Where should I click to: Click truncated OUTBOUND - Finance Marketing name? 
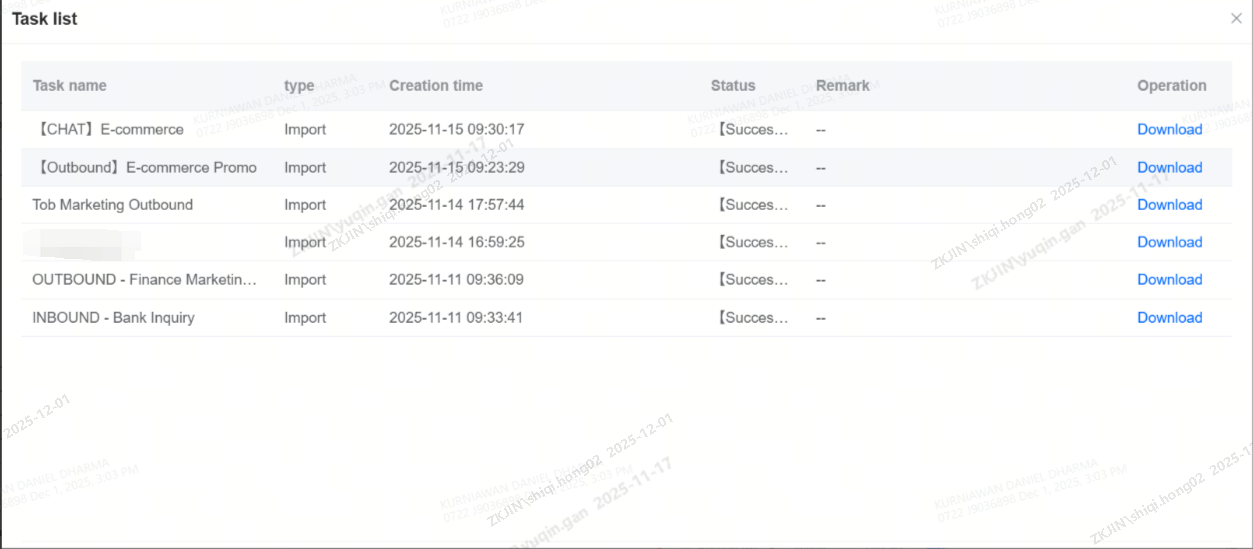144,280
